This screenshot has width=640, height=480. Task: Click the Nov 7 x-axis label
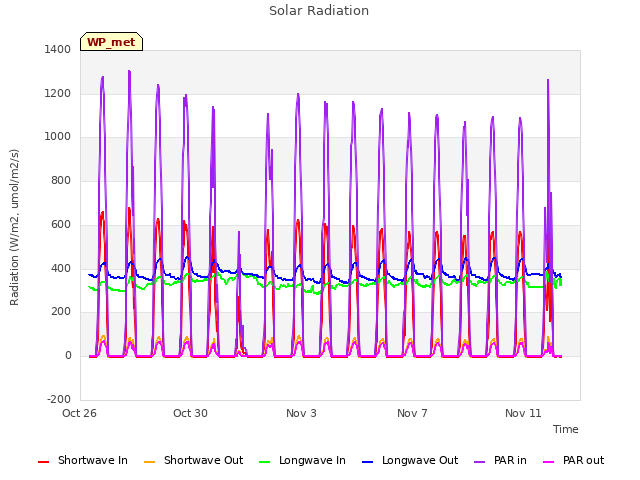click(x=412, y=413)
